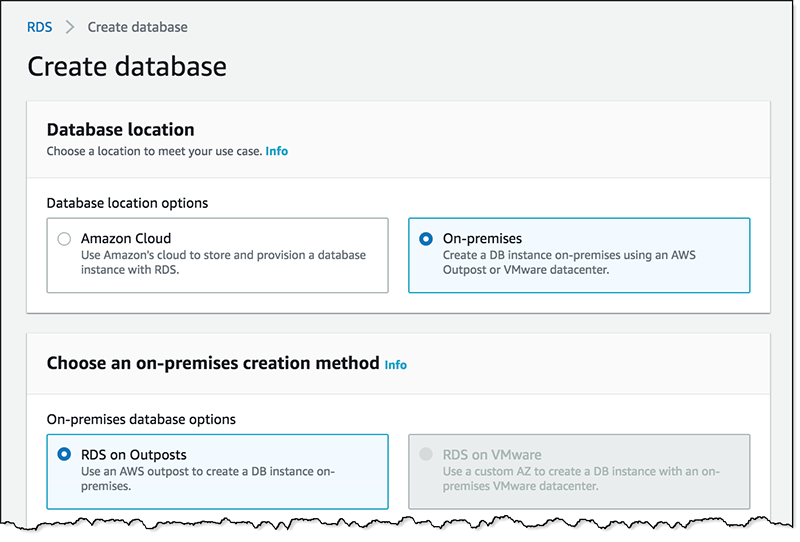Click the 'Choose a location' helper text
800x542 pixels.
tap(154, 151)
